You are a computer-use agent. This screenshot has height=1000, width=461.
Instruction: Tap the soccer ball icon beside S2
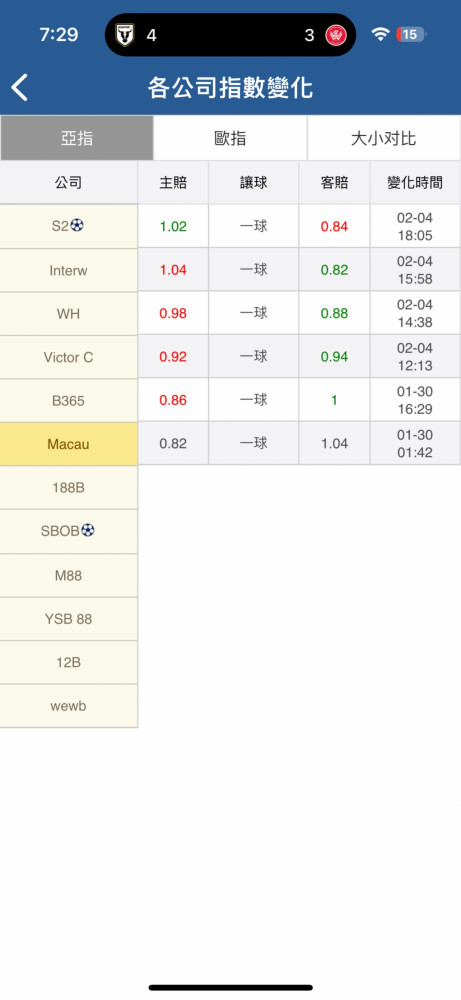tap(77, 225)
